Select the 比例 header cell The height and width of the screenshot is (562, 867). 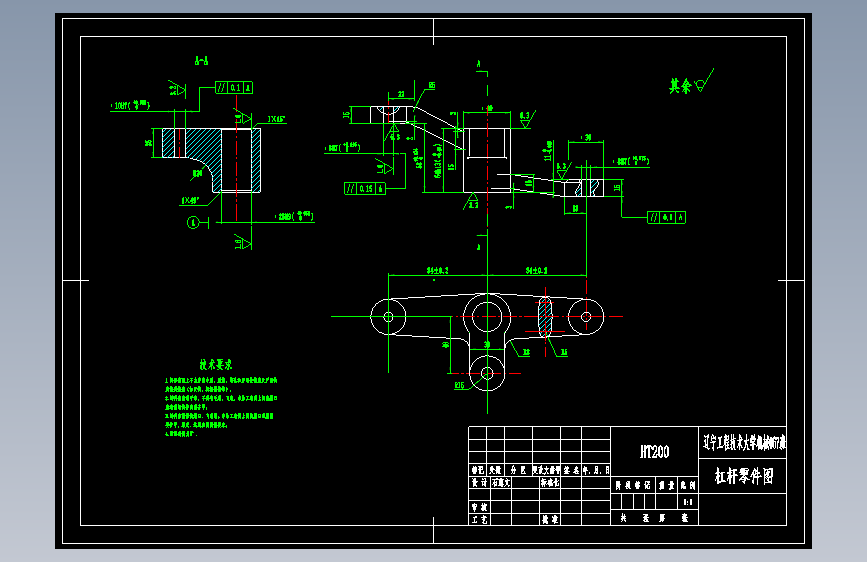pos(688,485)
